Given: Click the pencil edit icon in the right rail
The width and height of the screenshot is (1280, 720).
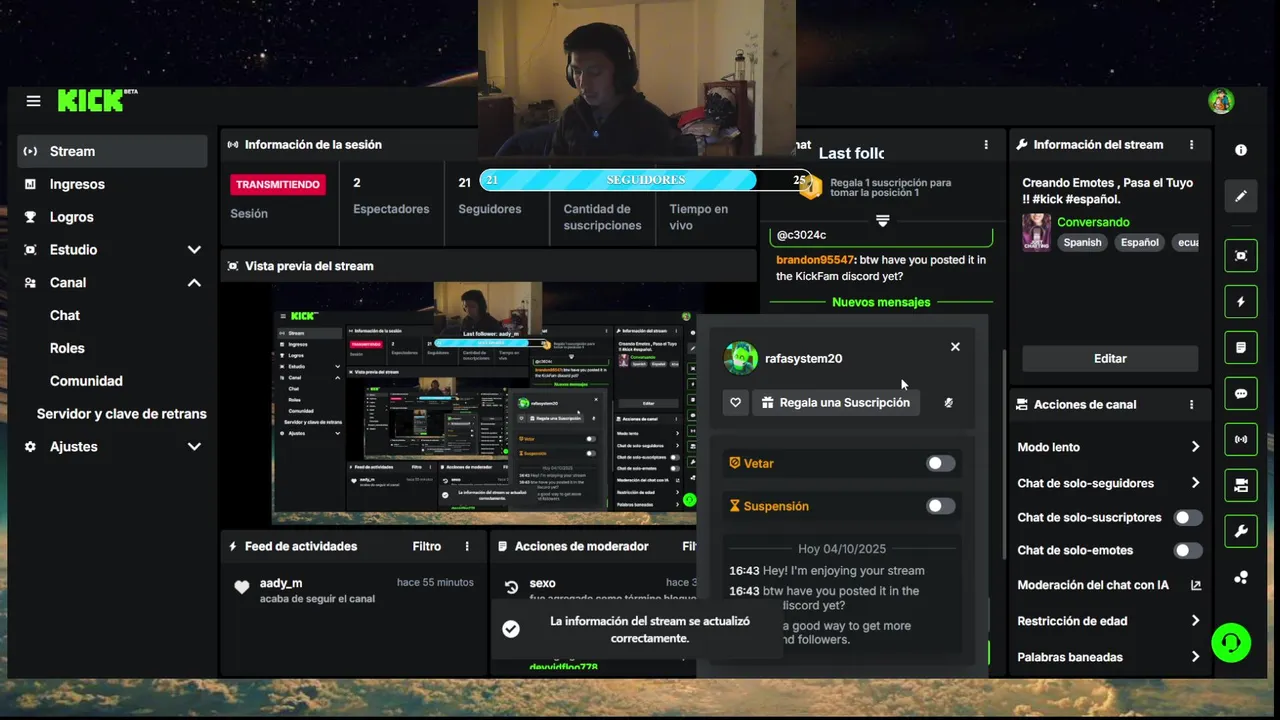Looking at the screenshot, I should (x=1241, y=196).
